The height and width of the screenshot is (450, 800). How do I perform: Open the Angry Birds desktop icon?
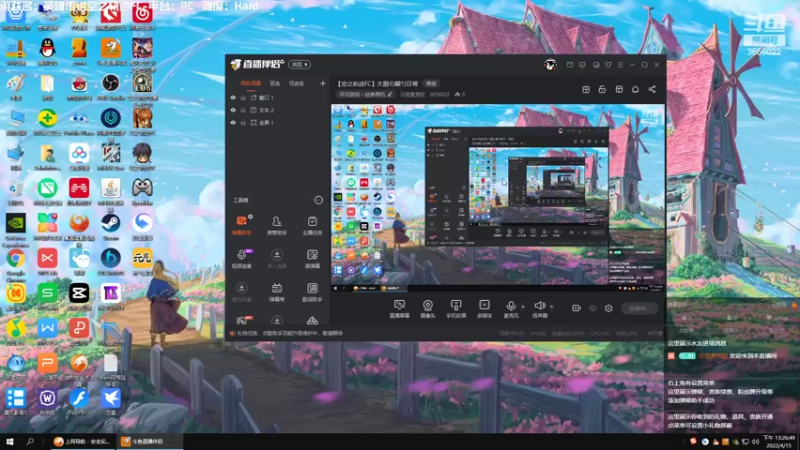pyautogui.click(x=79, y=86)
